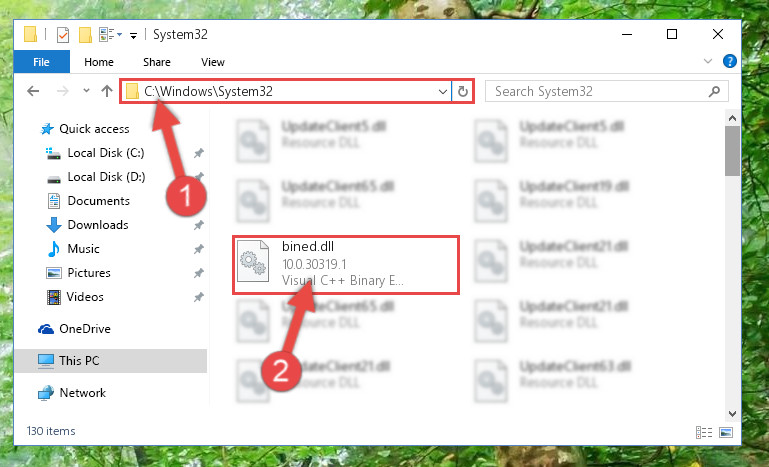Toggle the pin beside Pictures
Viewport: 769px width, 467px height.
coord(199,273)
